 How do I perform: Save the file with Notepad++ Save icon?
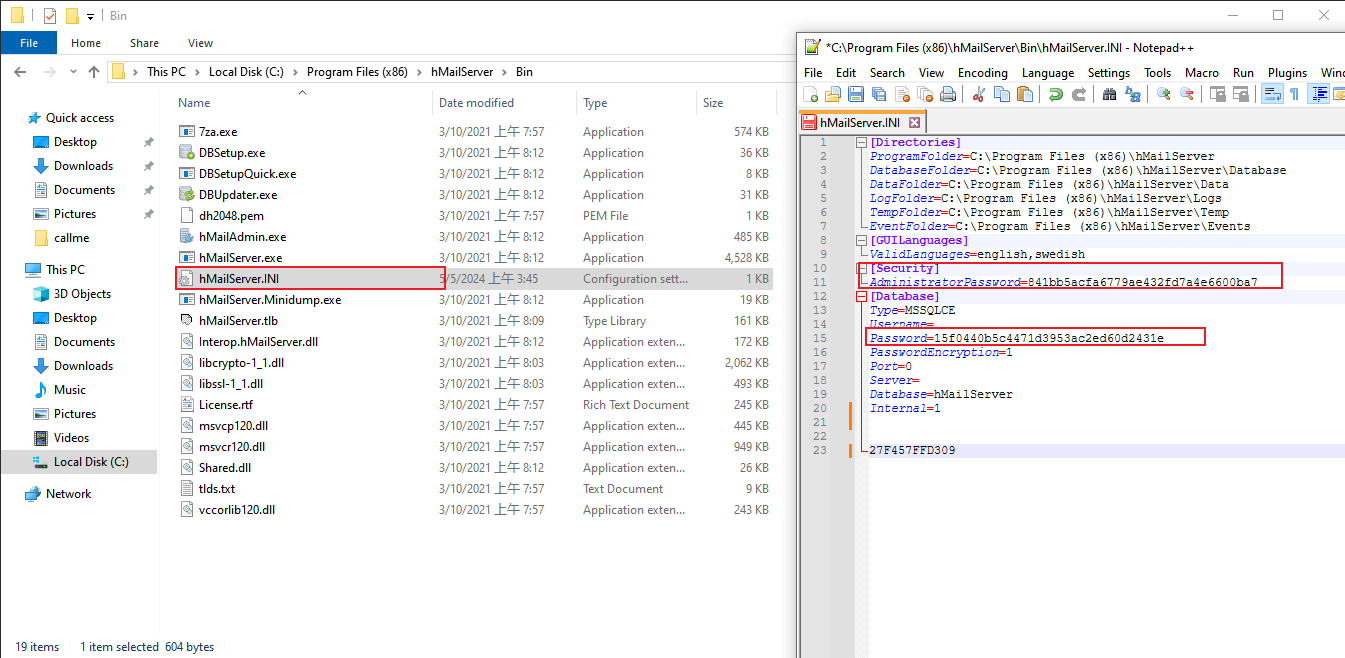(x=856, y=94)
